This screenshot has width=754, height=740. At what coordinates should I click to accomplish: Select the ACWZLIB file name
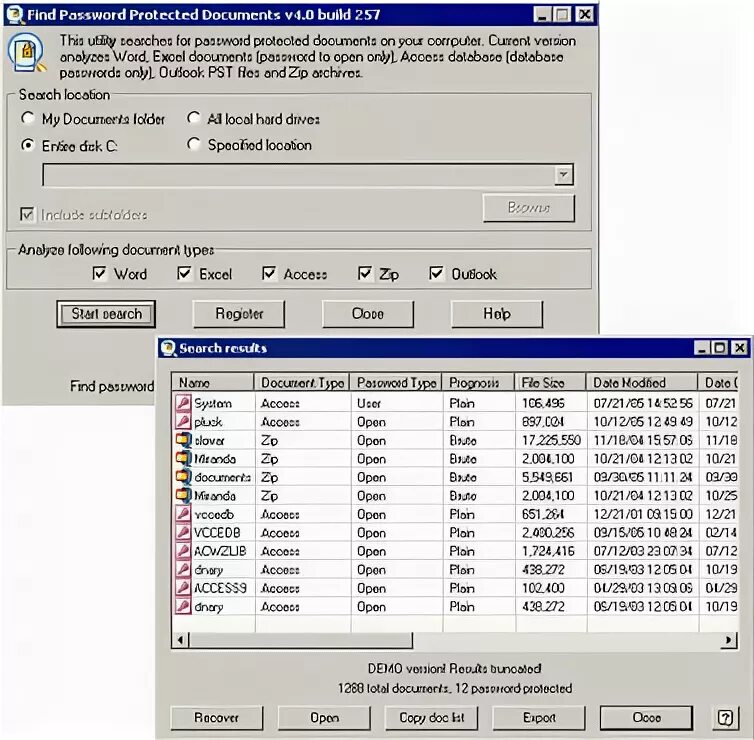pos(220,552)
